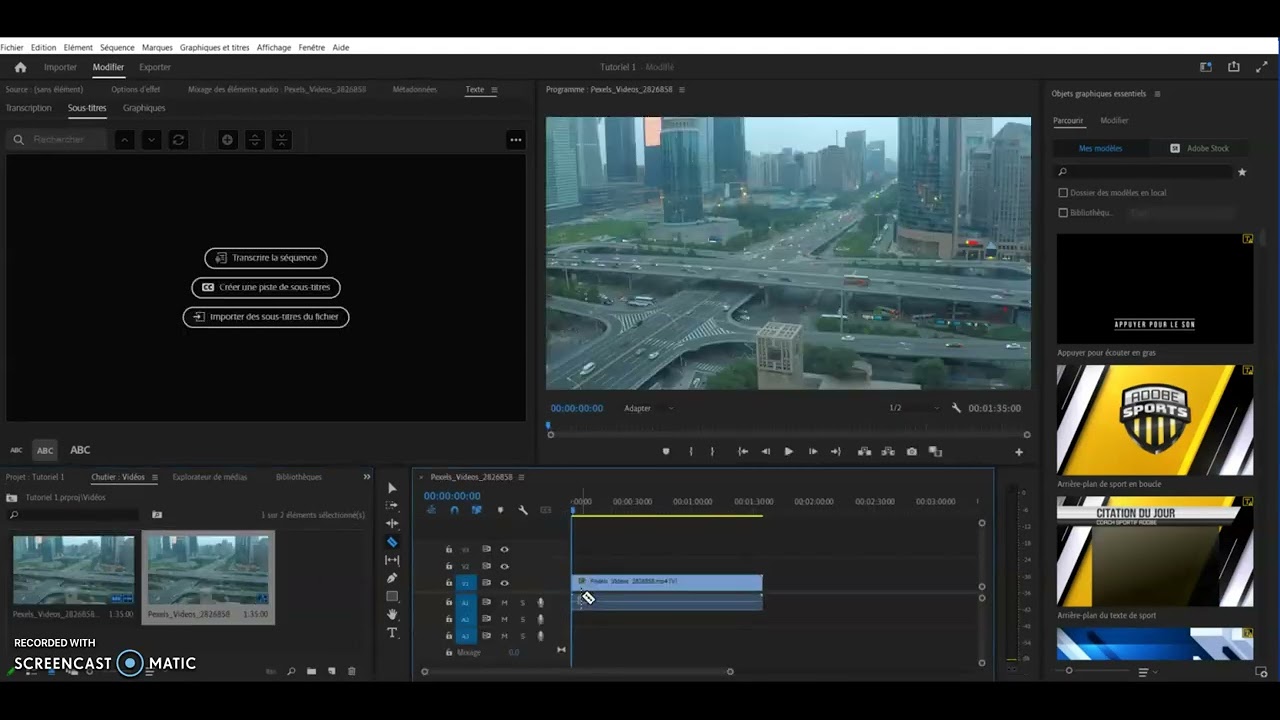Toggle snapping magnet in timeline
The image size is (1280, 720).
pyautogui.click(x=454, y=510)
